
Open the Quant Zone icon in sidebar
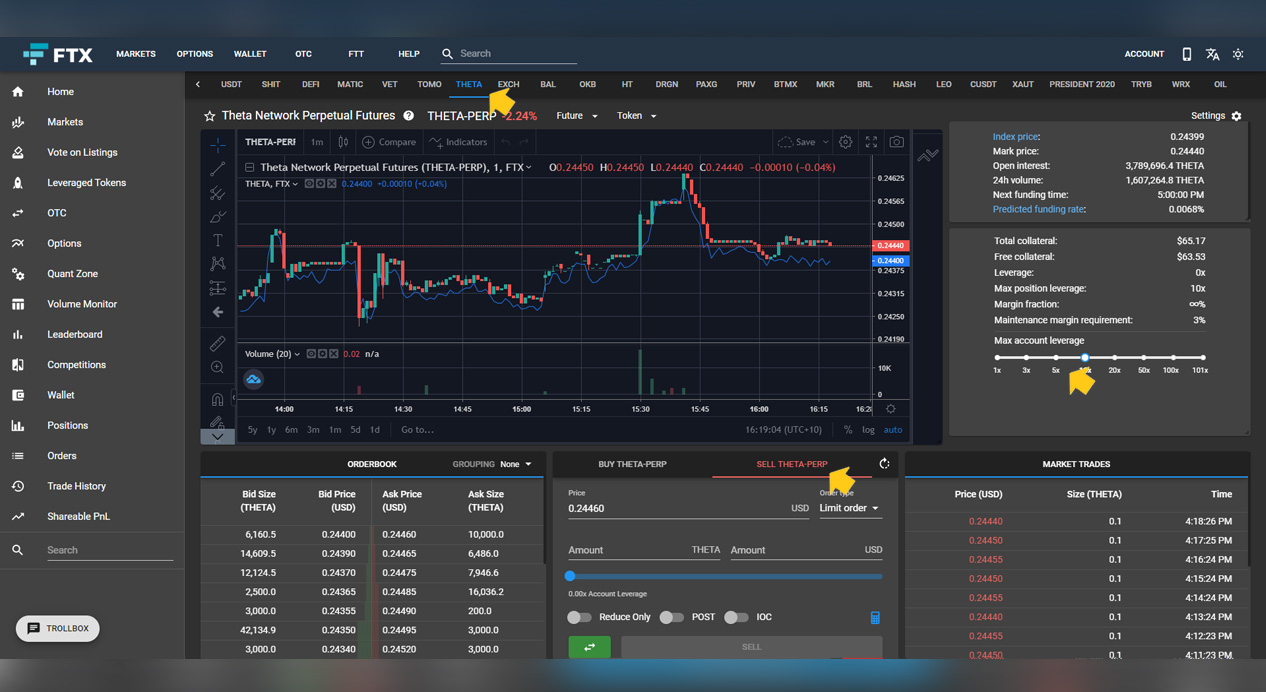[18, 274]
